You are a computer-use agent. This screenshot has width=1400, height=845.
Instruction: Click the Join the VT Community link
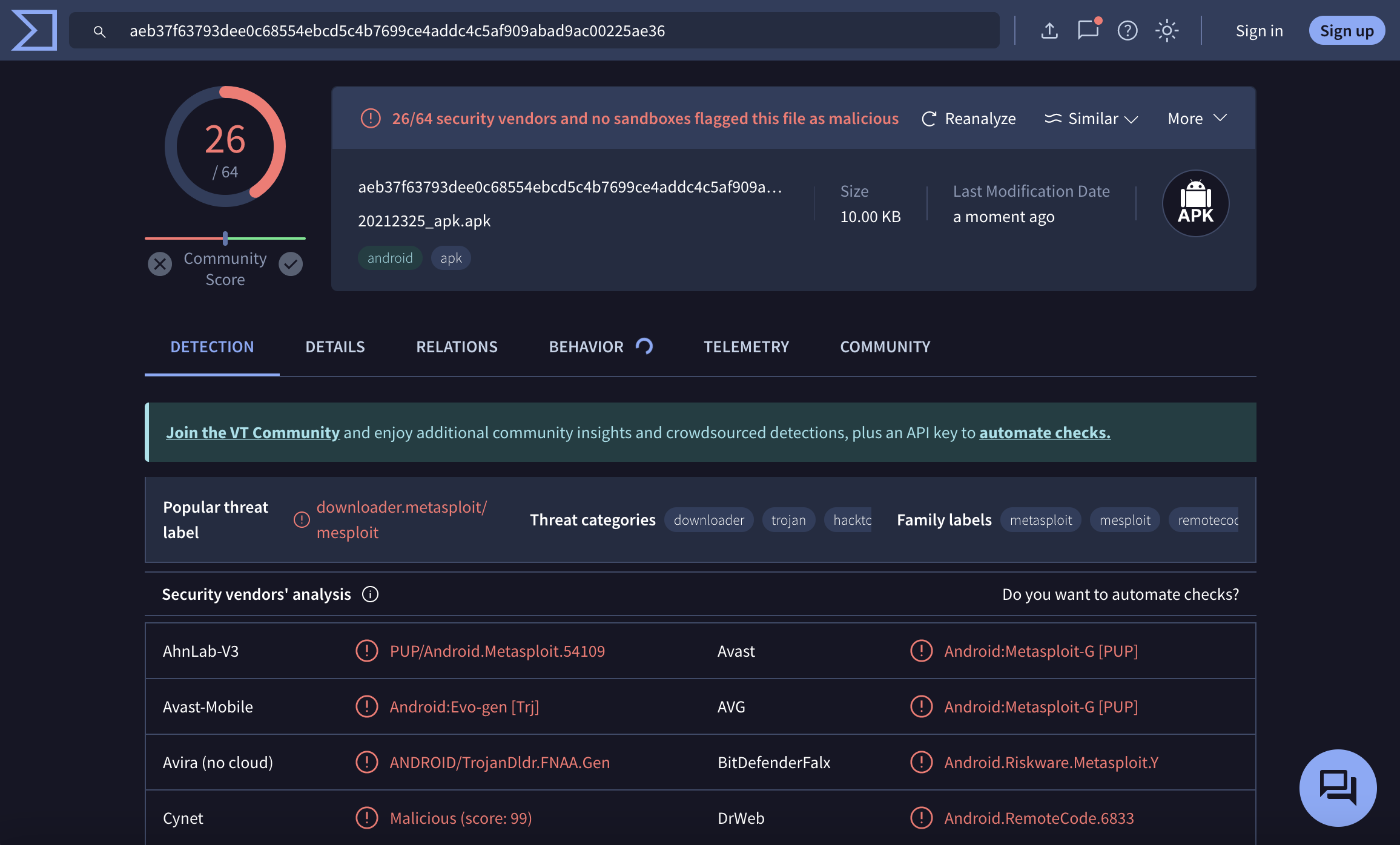253,433
